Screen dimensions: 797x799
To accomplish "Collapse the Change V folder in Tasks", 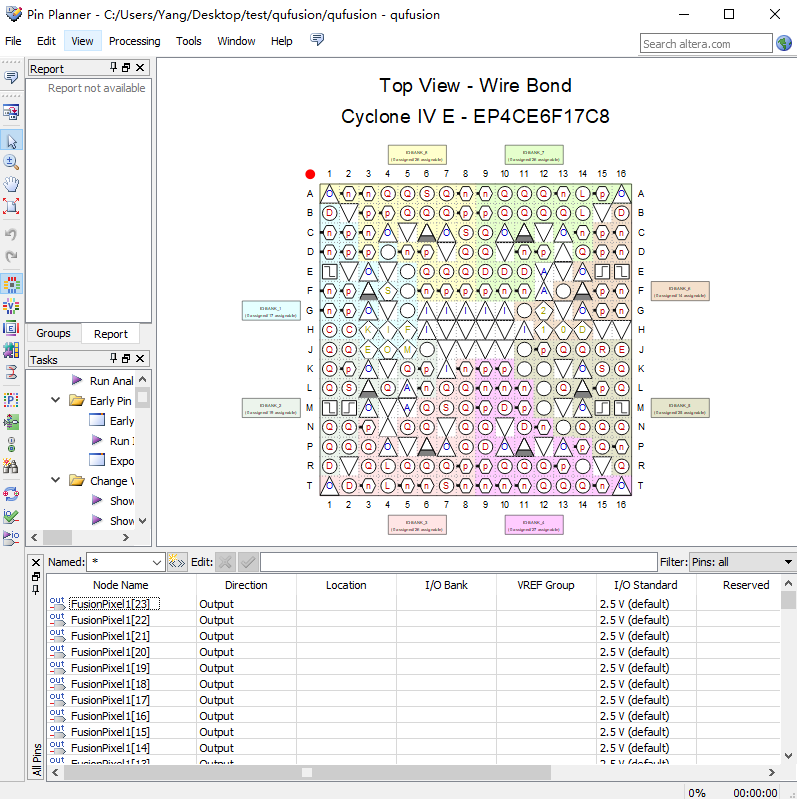I will [x=56, y=480].
